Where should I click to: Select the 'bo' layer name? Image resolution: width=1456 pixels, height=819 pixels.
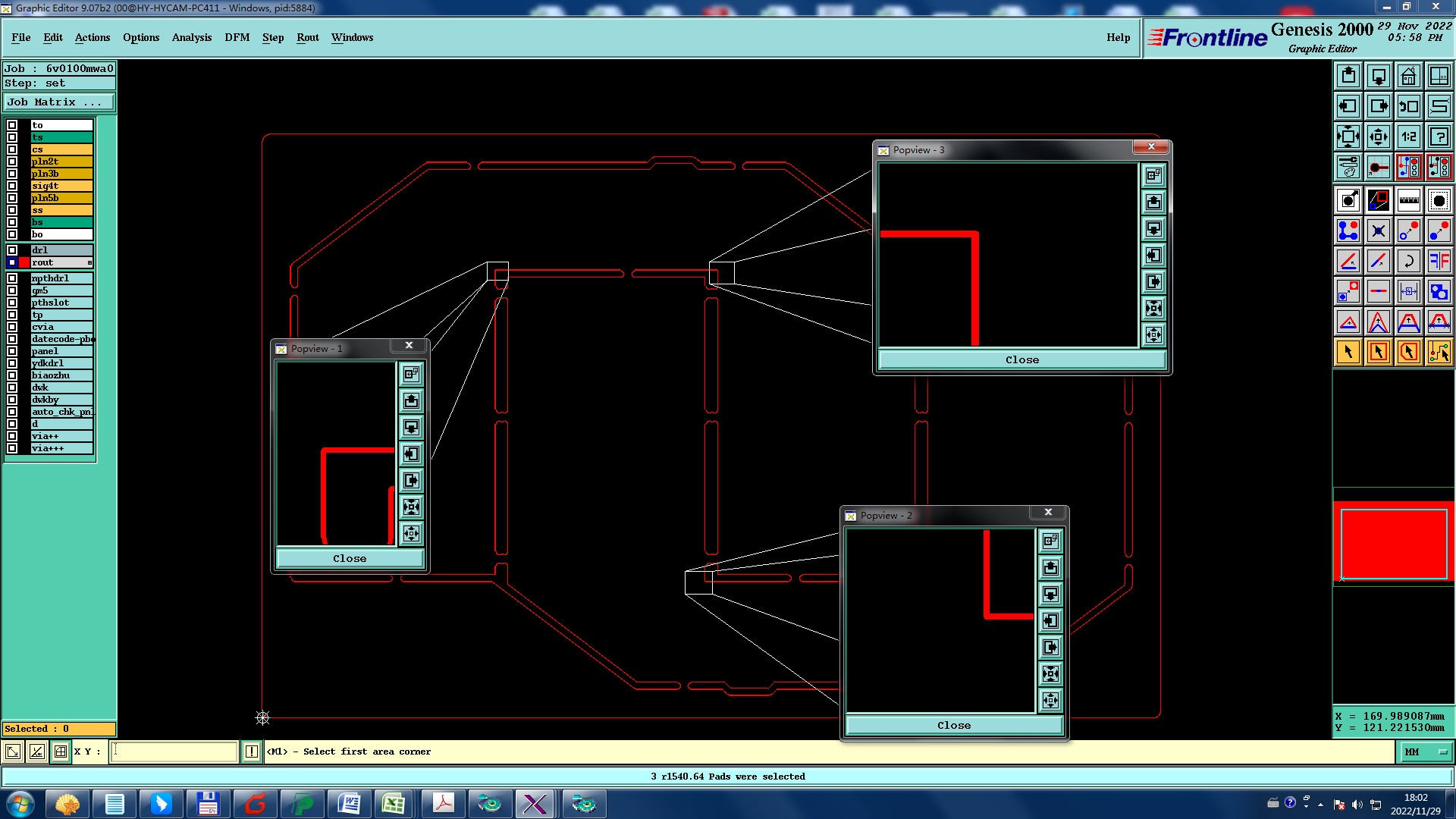(61, 234)
